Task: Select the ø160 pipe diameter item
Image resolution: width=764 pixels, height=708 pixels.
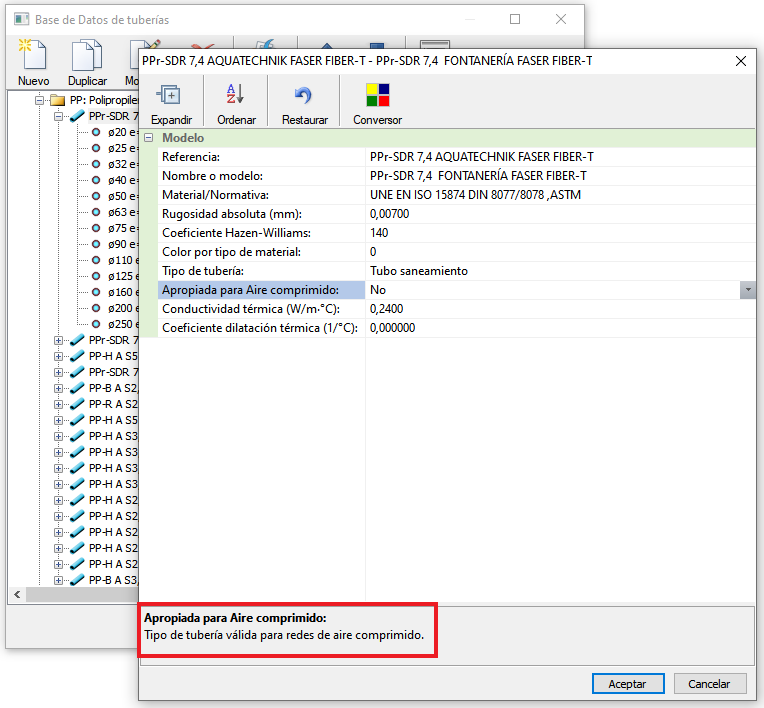Action: (117, 292)
